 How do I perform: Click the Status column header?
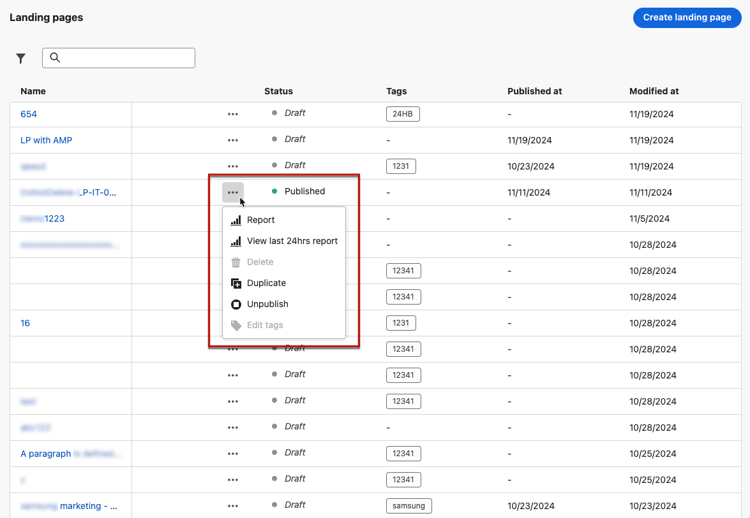point(278,91)
